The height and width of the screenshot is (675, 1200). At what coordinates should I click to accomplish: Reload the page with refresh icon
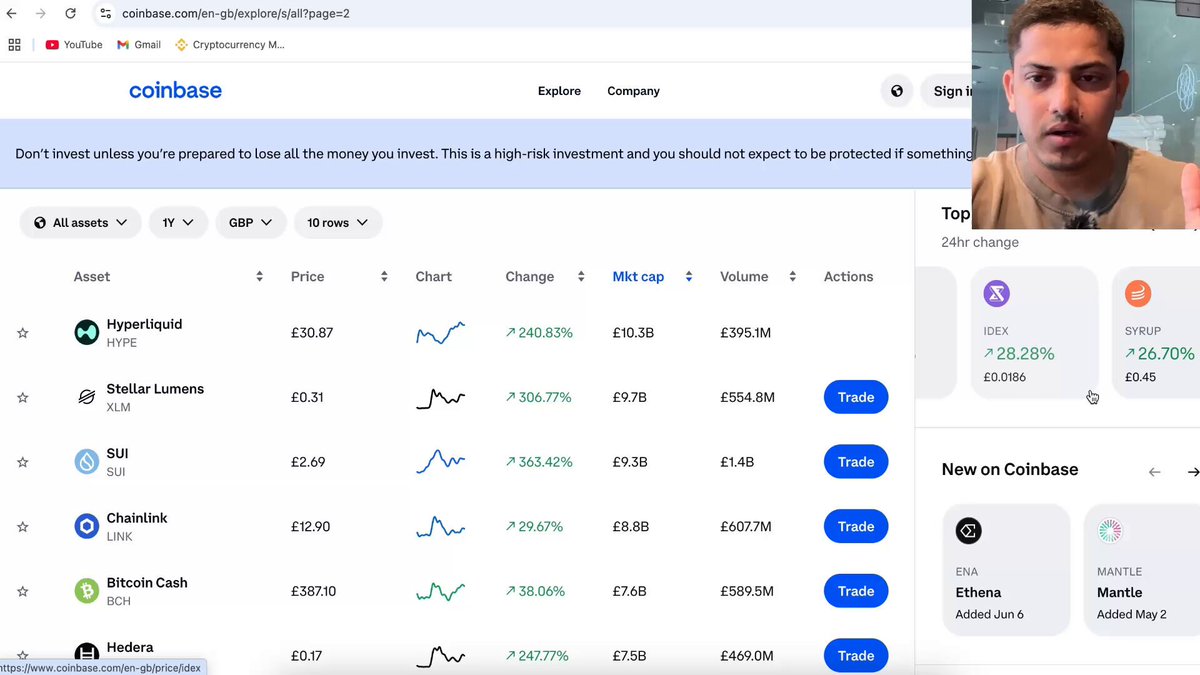click(x=70, y=13)
